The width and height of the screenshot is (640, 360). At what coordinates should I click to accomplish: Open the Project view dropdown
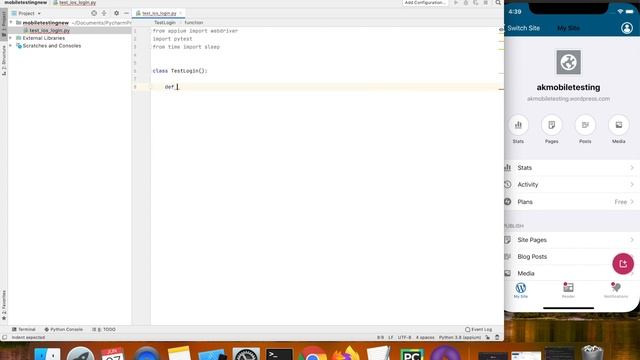pyautogui.click(x=27, y=13)
